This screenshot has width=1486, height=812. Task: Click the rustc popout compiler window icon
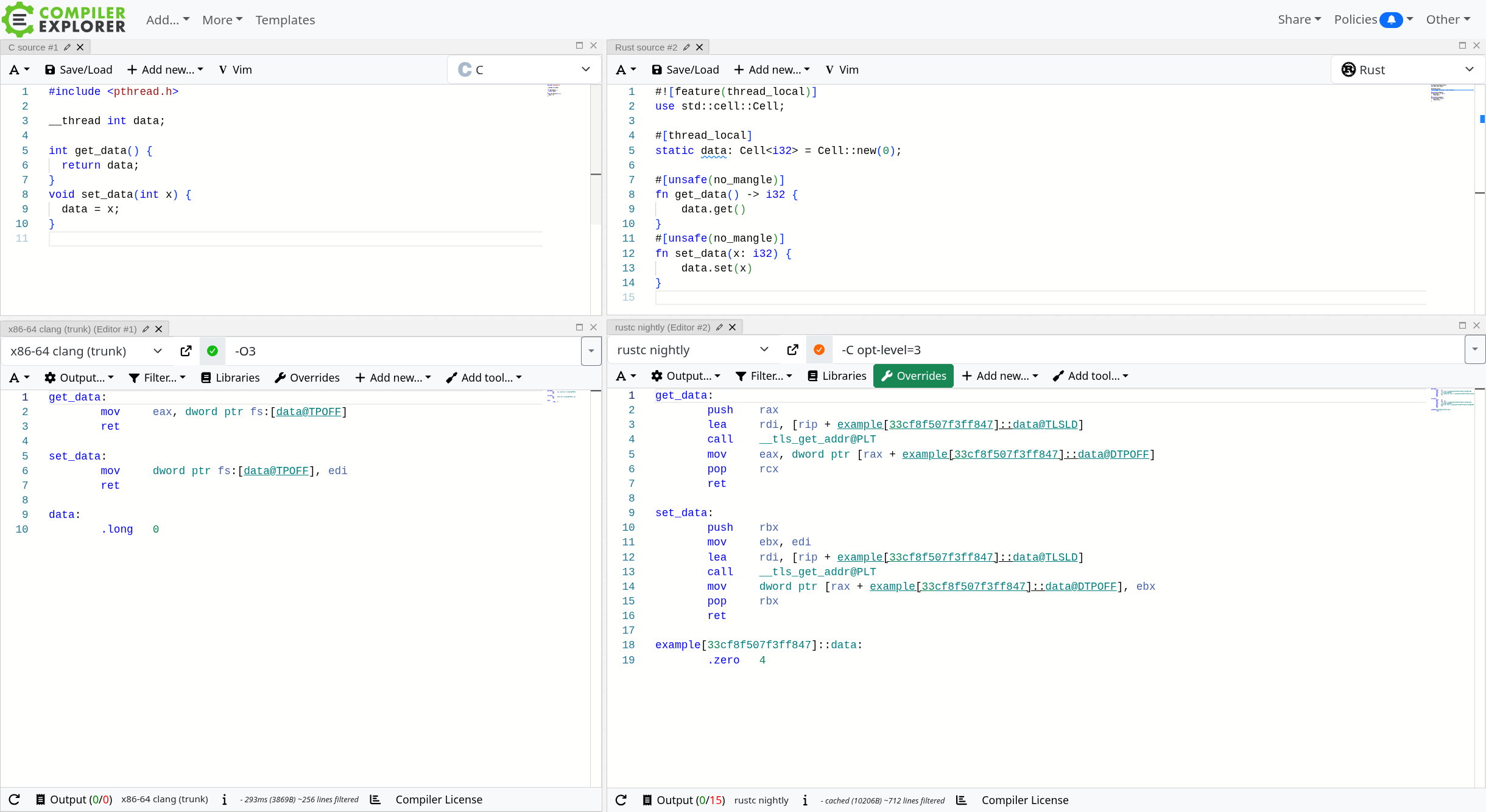click(792, 349)
